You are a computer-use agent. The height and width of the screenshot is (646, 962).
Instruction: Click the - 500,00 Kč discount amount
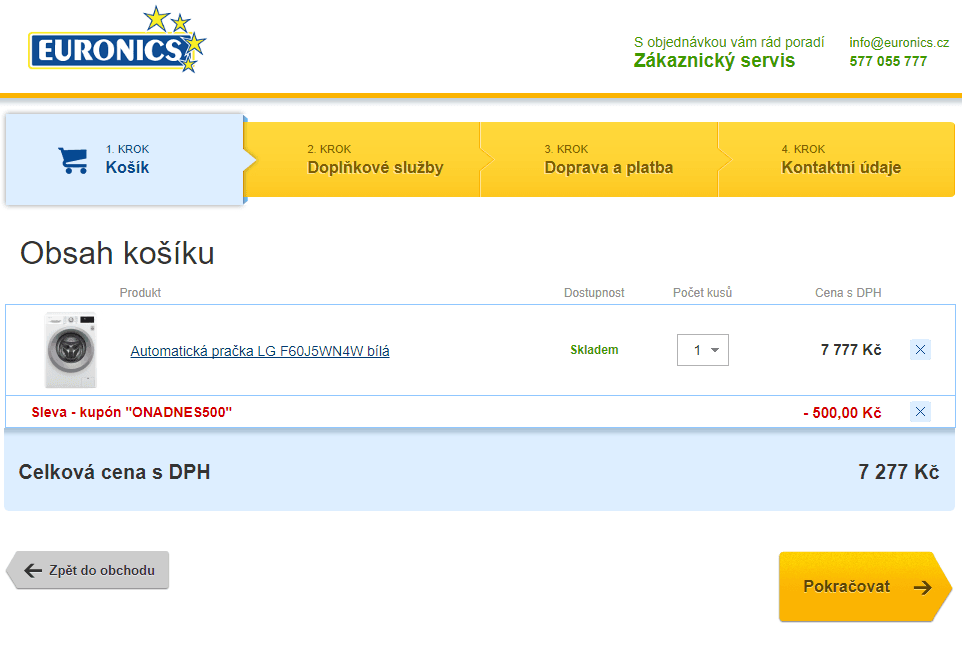click(842, 413)
